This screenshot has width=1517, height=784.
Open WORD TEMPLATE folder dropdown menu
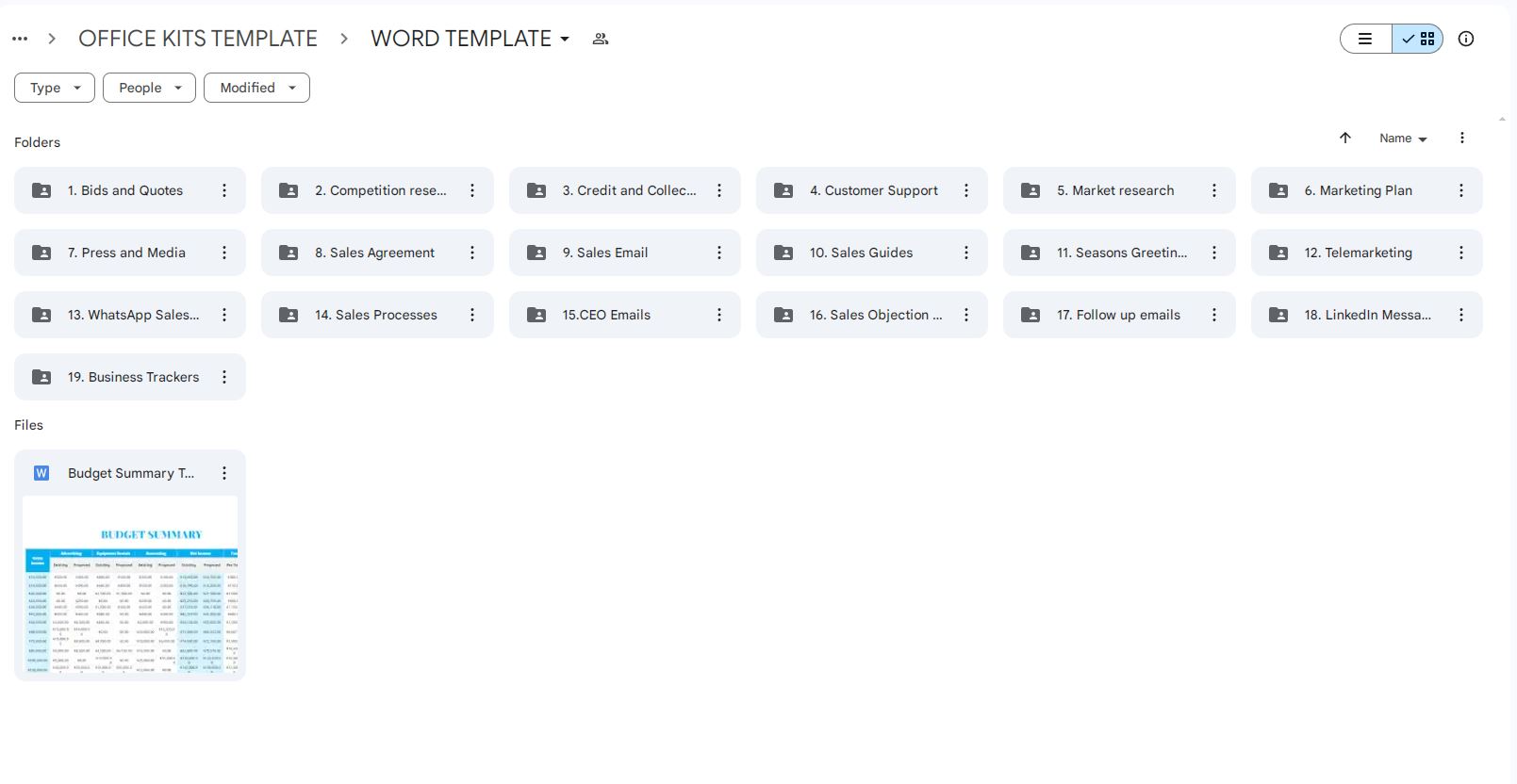[565, 40]
